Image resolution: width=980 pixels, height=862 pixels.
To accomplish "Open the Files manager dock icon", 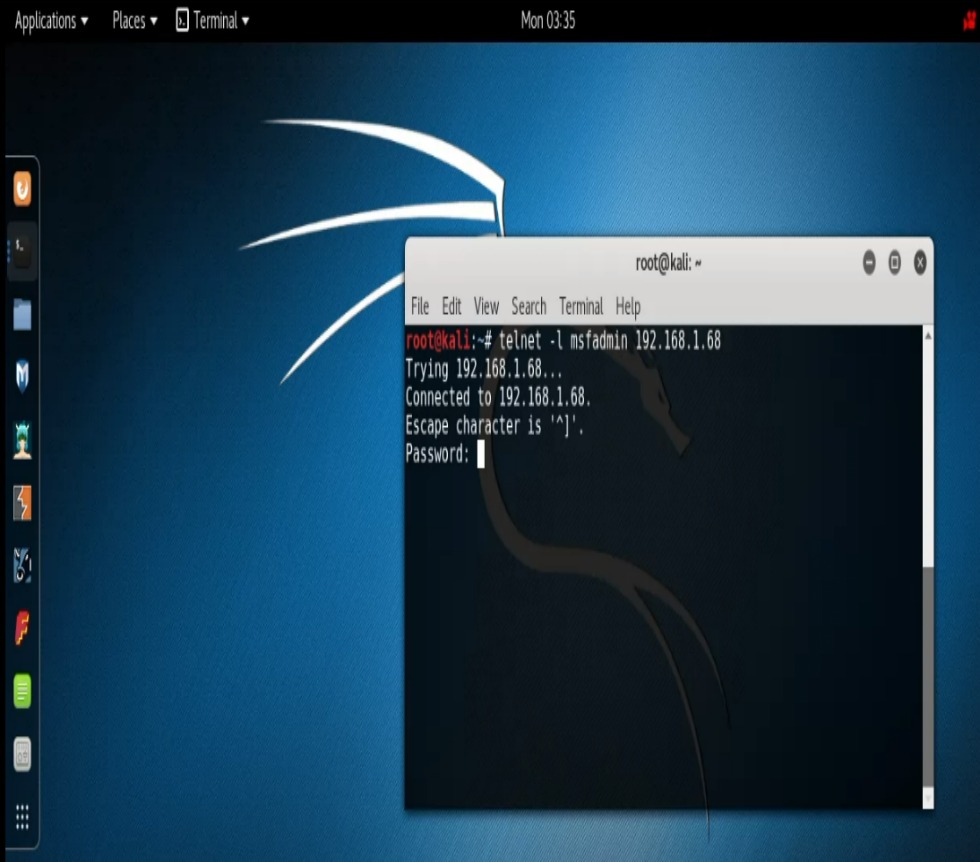I will (x=22, y=314).
